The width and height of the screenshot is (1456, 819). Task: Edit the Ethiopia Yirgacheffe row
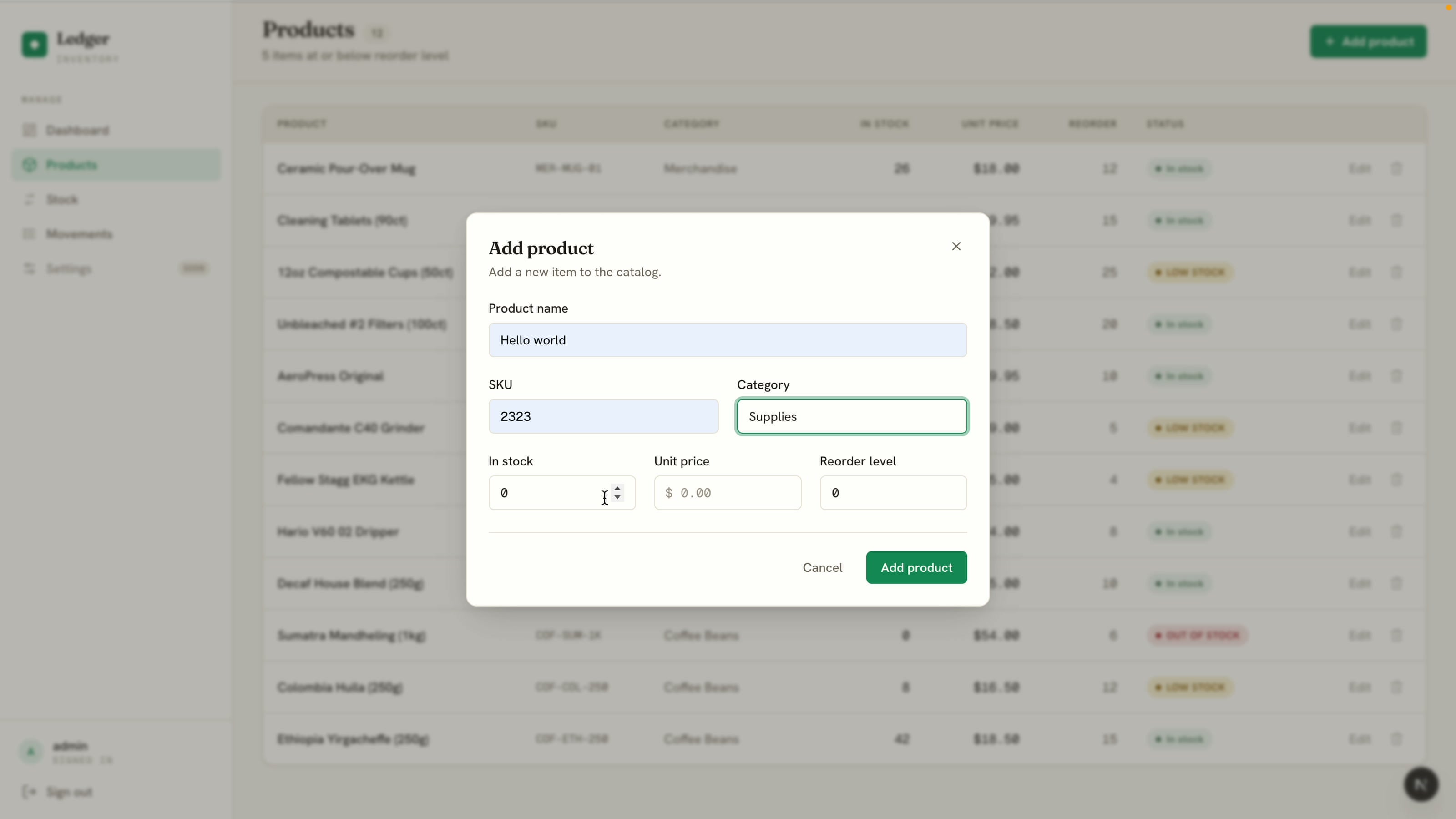point(1360,739)
